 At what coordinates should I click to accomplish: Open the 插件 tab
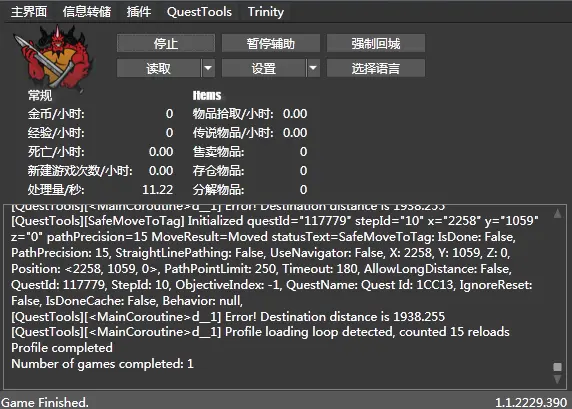point(139,12)
